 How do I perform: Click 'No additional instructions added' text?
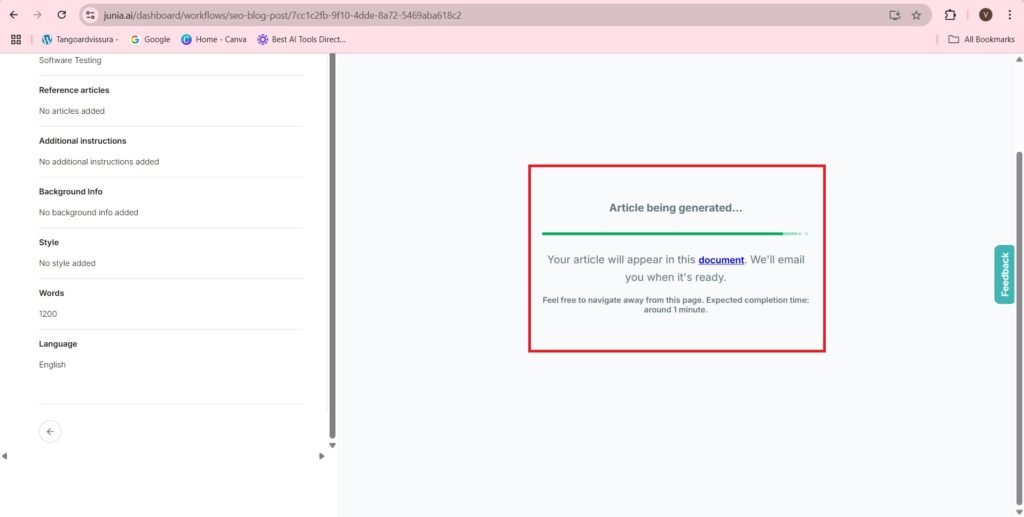pos(99,162)
